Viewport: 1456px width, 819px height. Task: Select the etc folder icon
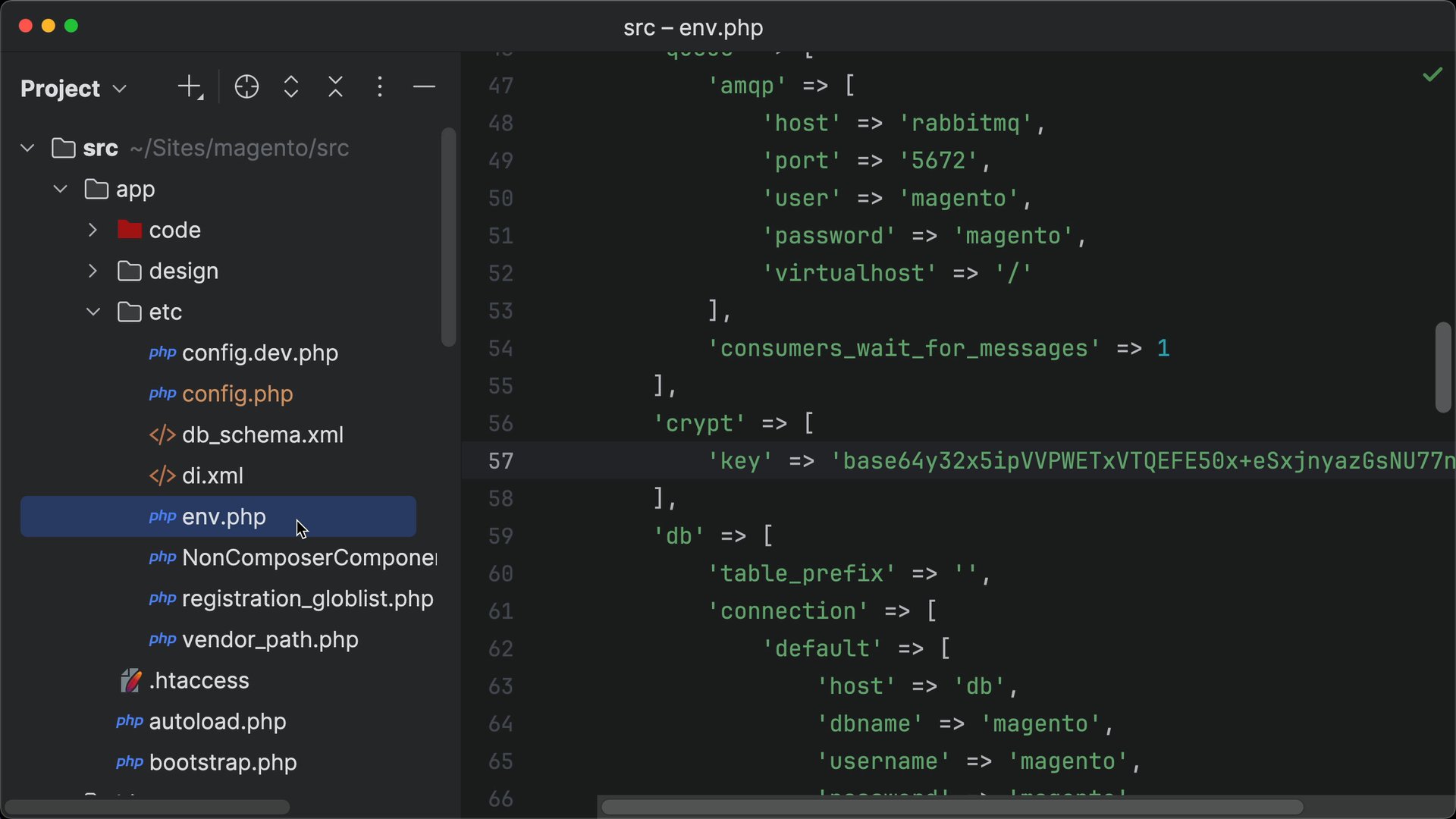(130, 311)
